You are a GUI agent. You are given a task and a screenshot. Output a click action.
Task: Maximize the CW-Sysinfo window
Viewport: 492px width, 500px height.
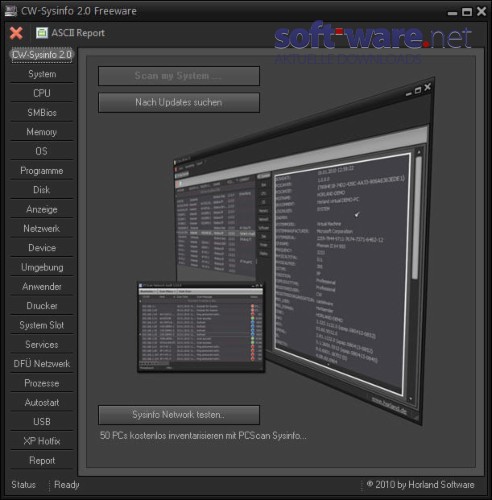click(467, 12)
